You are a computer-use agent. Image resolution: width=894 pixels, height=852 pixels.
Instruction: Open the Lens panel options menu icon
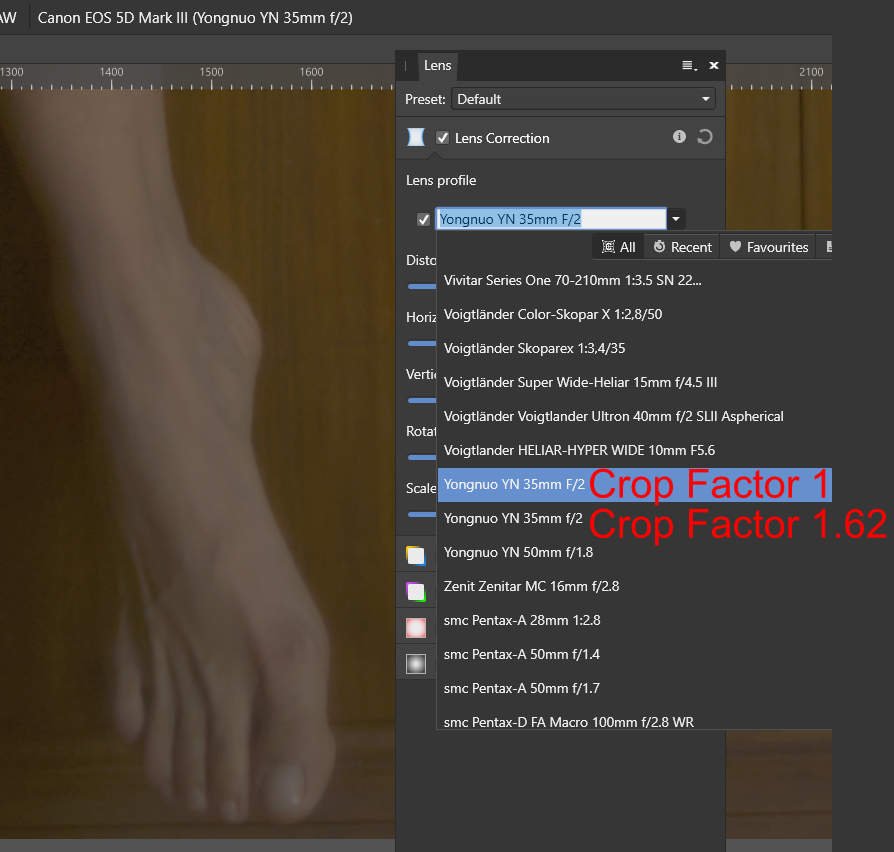pyautogui.click(x=689, y=66)
